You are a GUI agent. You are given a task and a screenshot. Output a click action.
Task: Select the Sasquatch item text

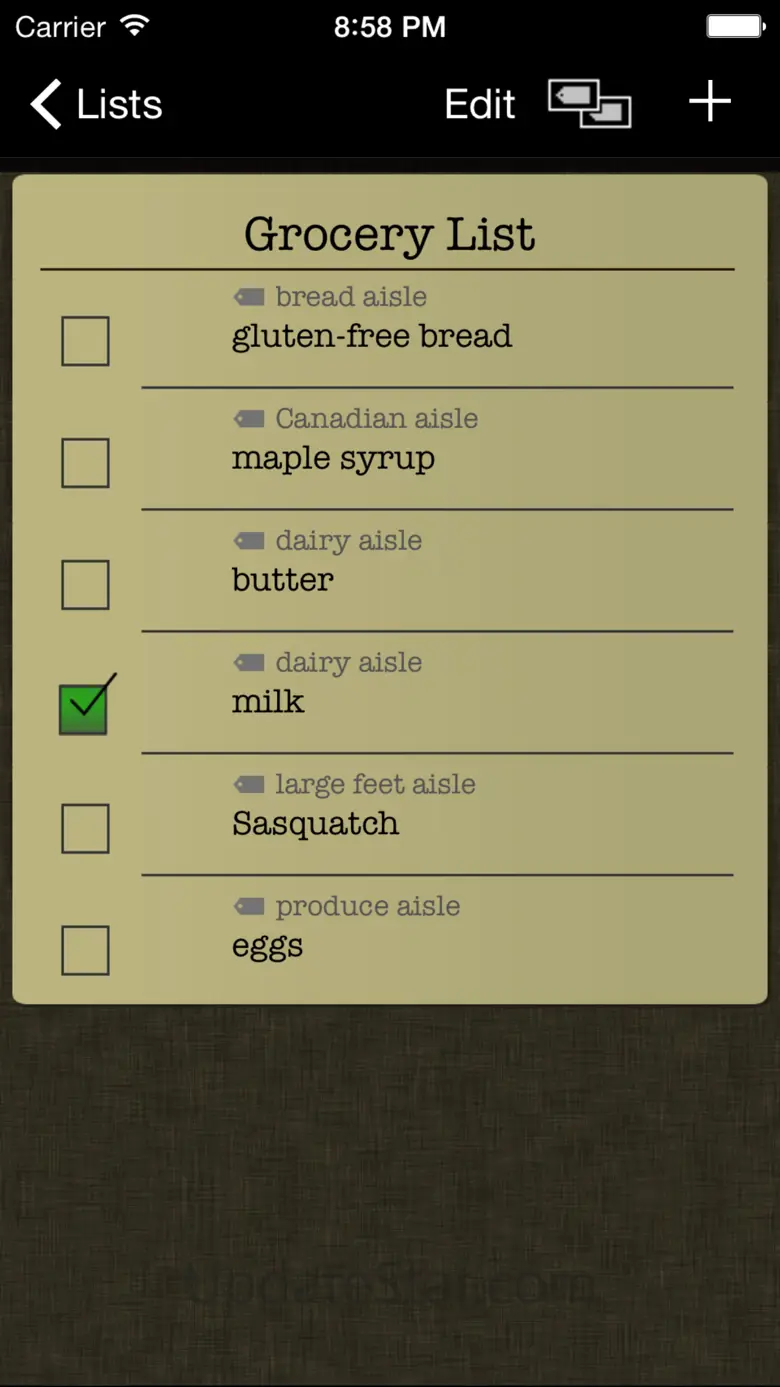[315, 824]
